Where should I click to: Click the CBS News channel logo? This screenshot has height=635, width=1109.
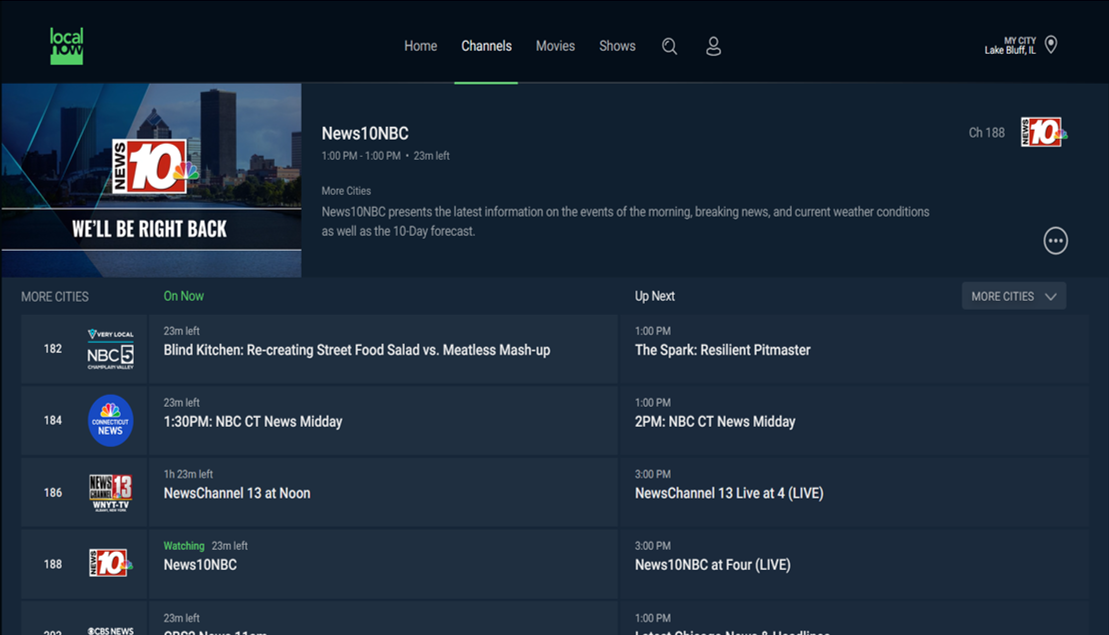110,630
